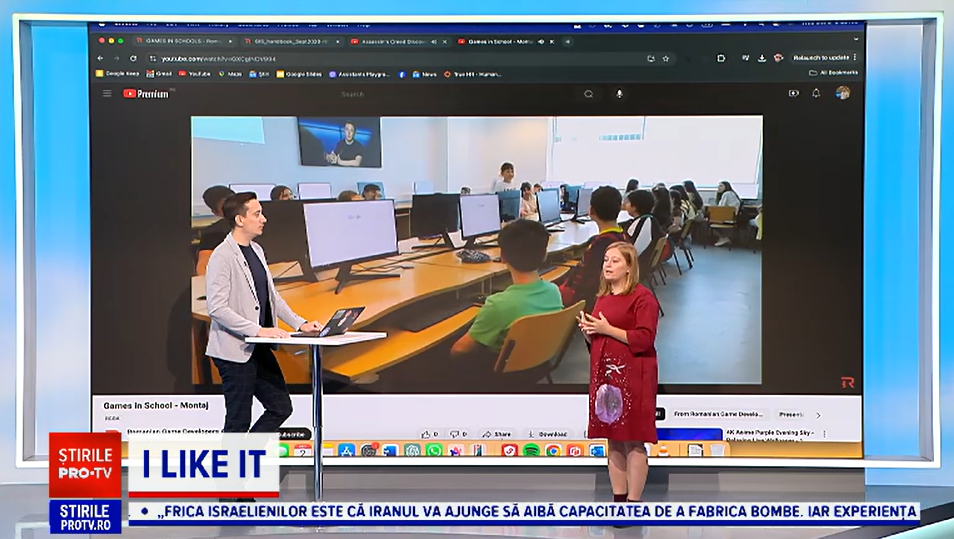Open the Chrome three-dot menu beside Relaunch
The image size is (954, 539).
tap(855, 58)
